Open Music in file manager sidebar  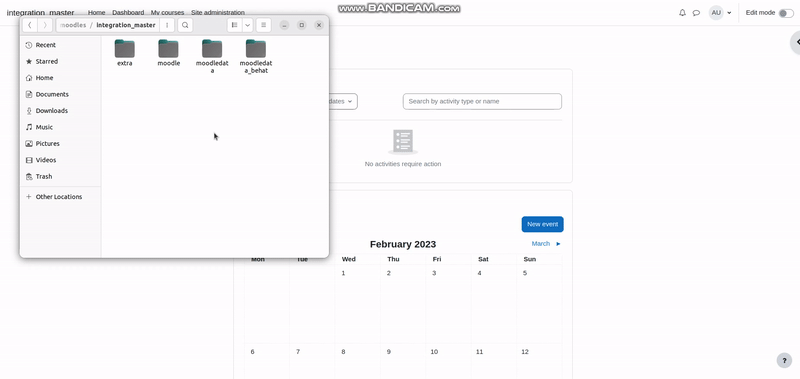pyautogui.click(x=60, y=127)
